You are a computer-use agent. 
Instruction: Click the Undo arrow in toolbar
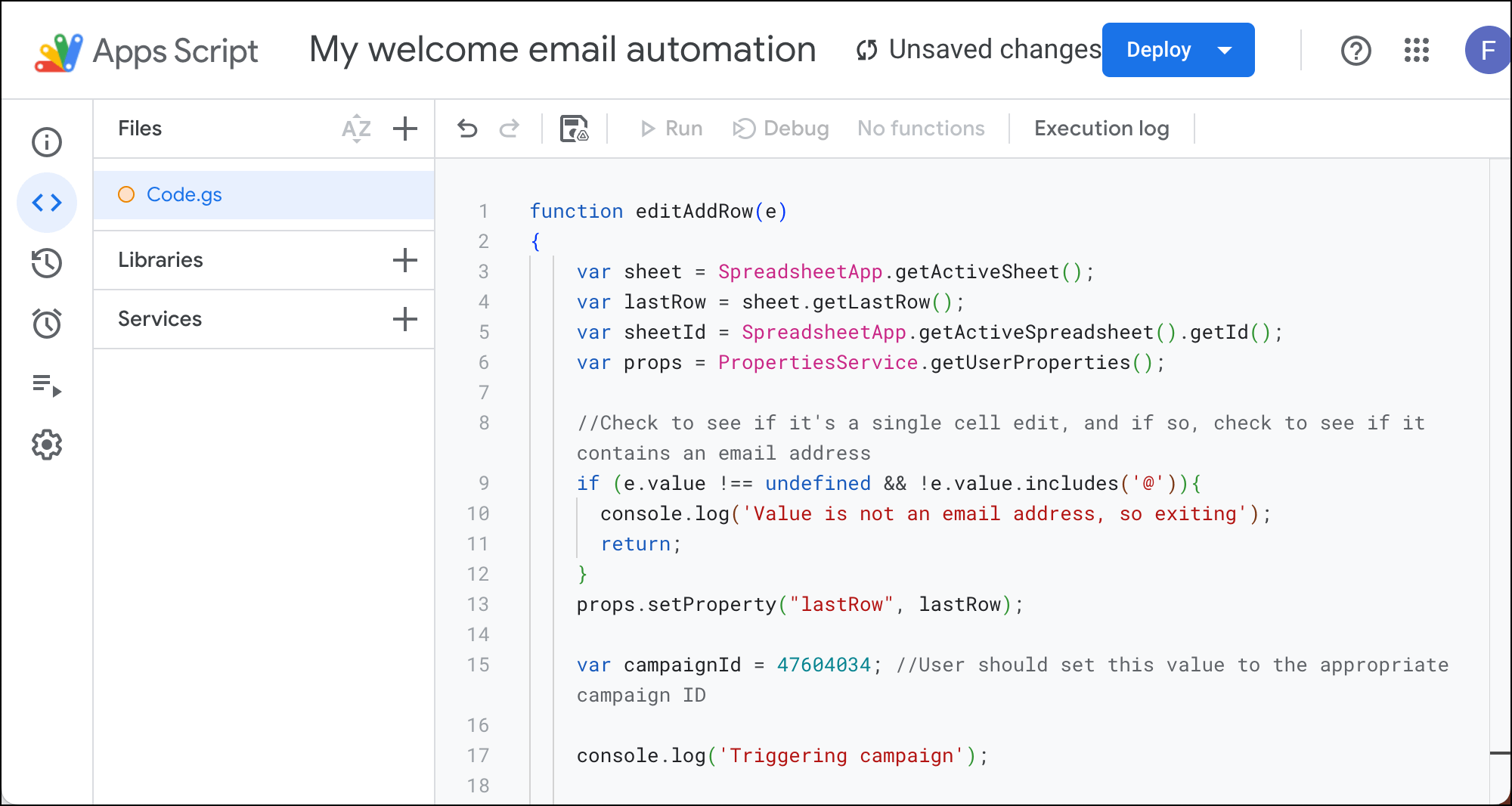[468, 129]
